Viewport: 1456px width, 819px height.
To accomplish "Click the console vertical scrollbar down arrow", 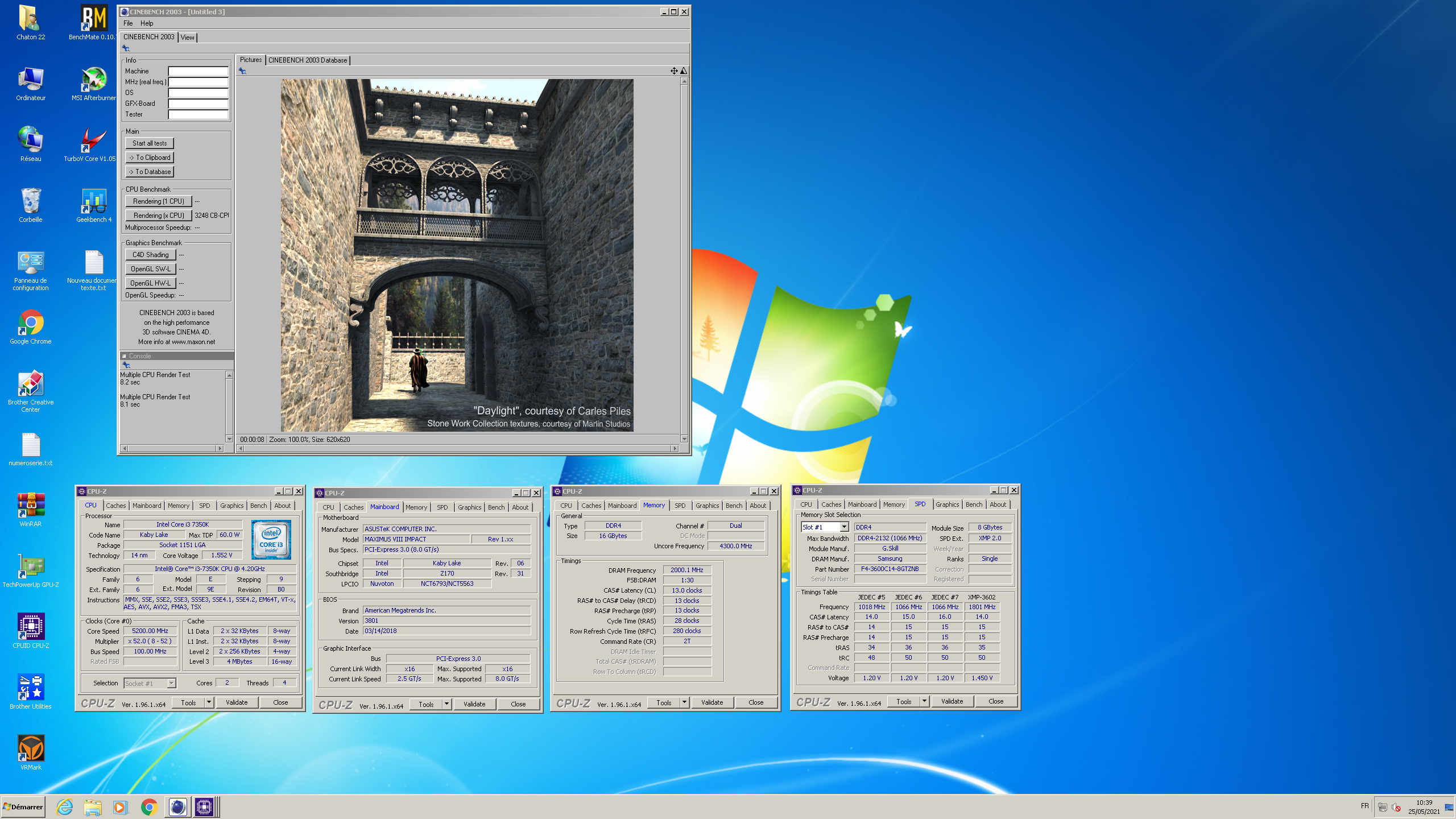I will pos(229,439).
